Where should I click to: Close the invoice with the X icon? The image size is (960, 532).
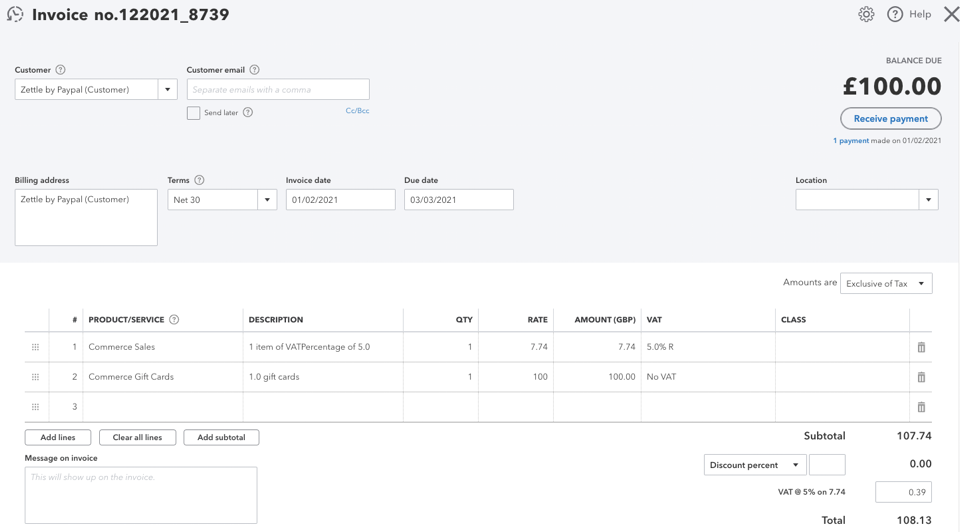[x=951, y=14]
